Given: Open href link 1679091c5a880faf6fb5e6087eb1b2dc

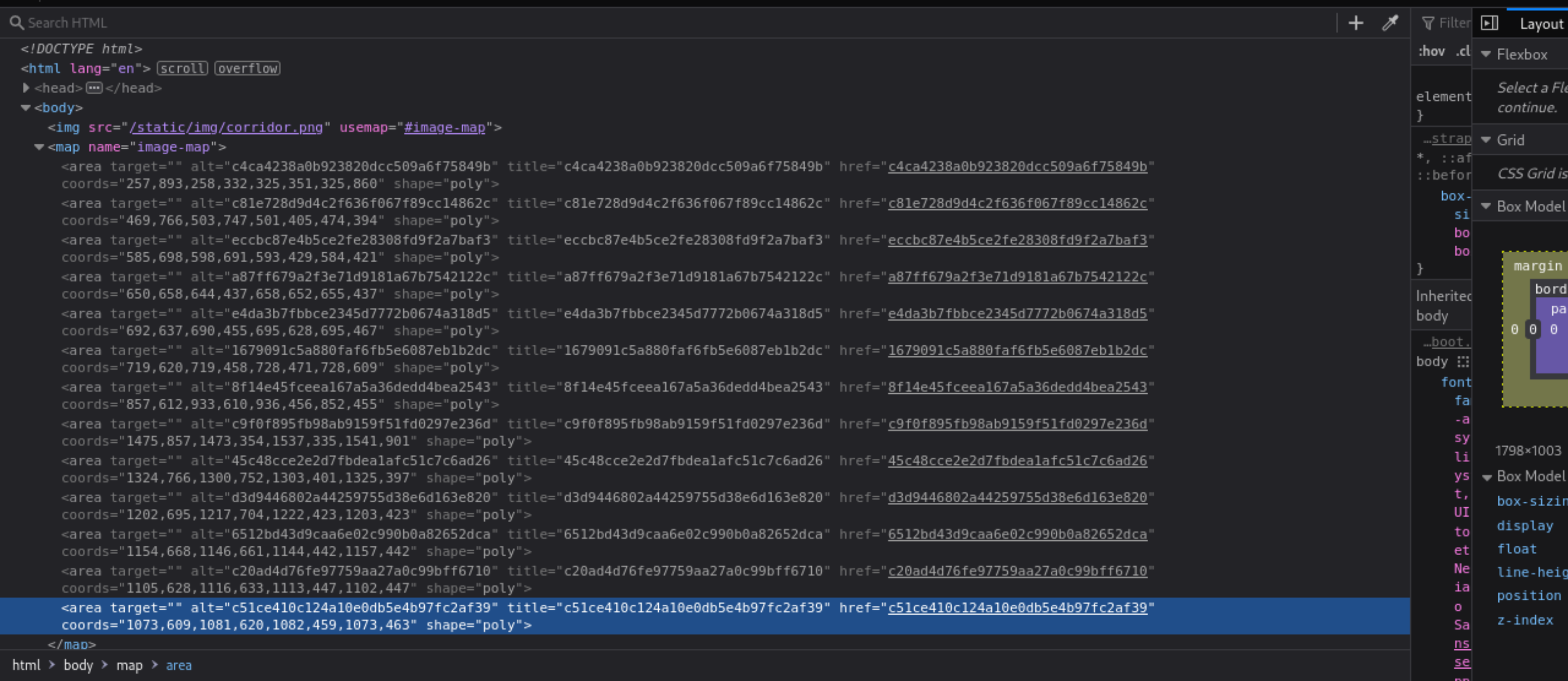Looking at the screenshot, I should 1017,350.
